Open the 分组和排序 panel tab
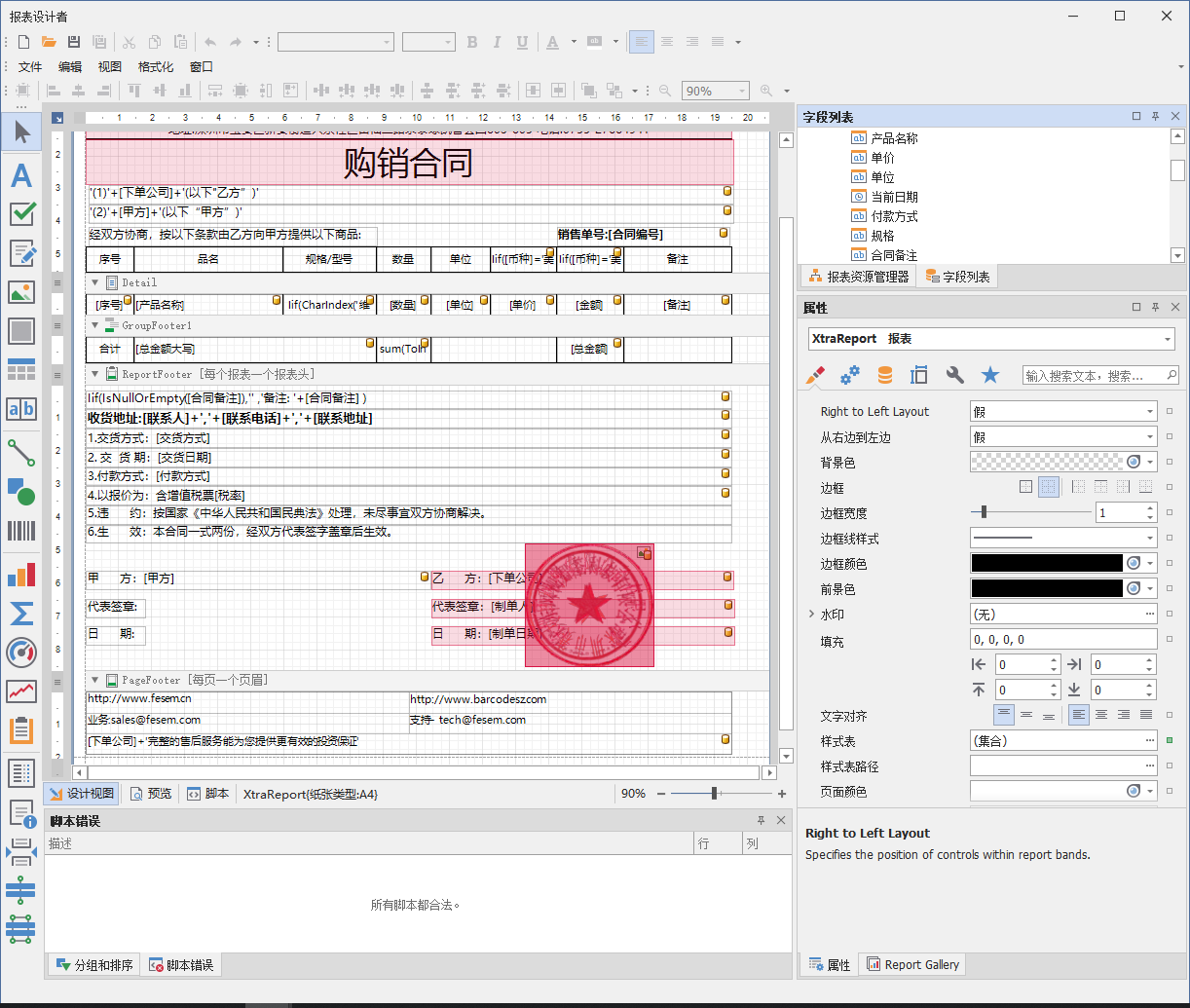Viewport: 1190px width, 1008px height. click(x=94, y=965)
